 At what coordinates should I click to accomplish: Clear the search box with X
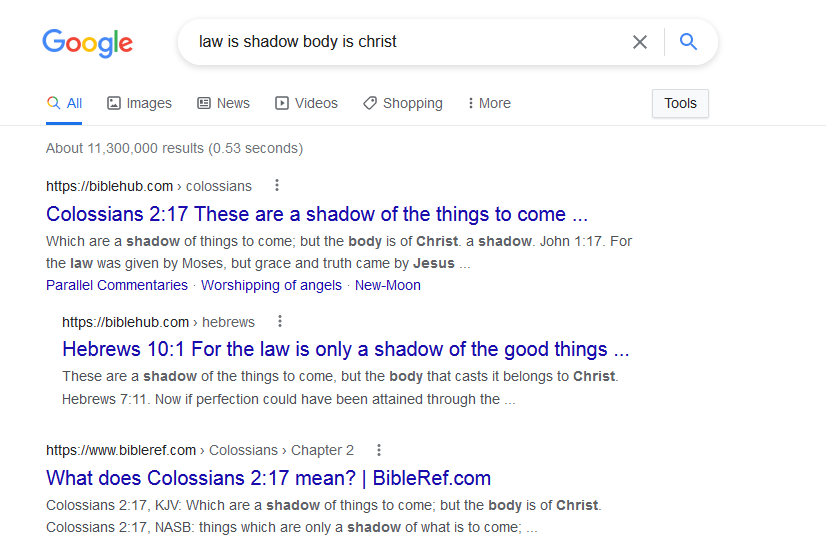(x=640, y=42)
